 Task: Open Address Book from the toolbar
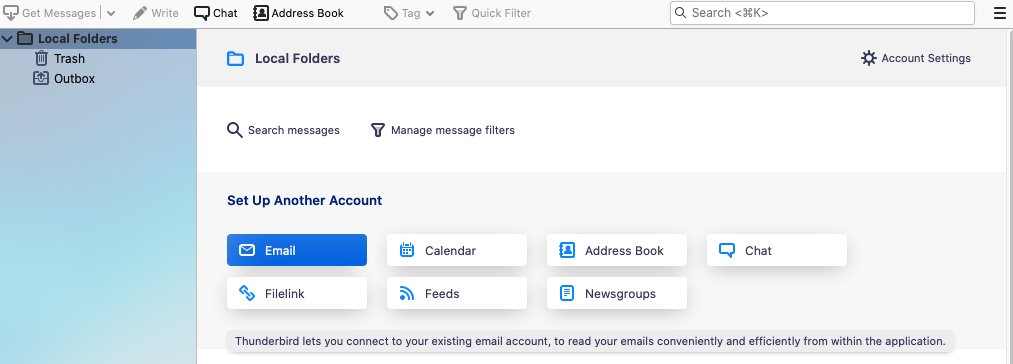pos(298,13)
